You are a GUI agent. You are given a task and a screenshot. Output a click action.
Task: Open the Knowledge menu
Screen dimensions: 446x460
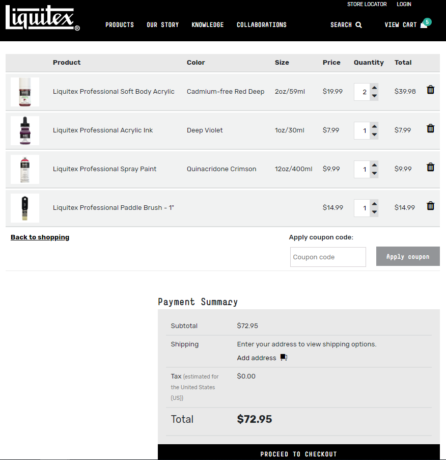(x=207, y=25)
